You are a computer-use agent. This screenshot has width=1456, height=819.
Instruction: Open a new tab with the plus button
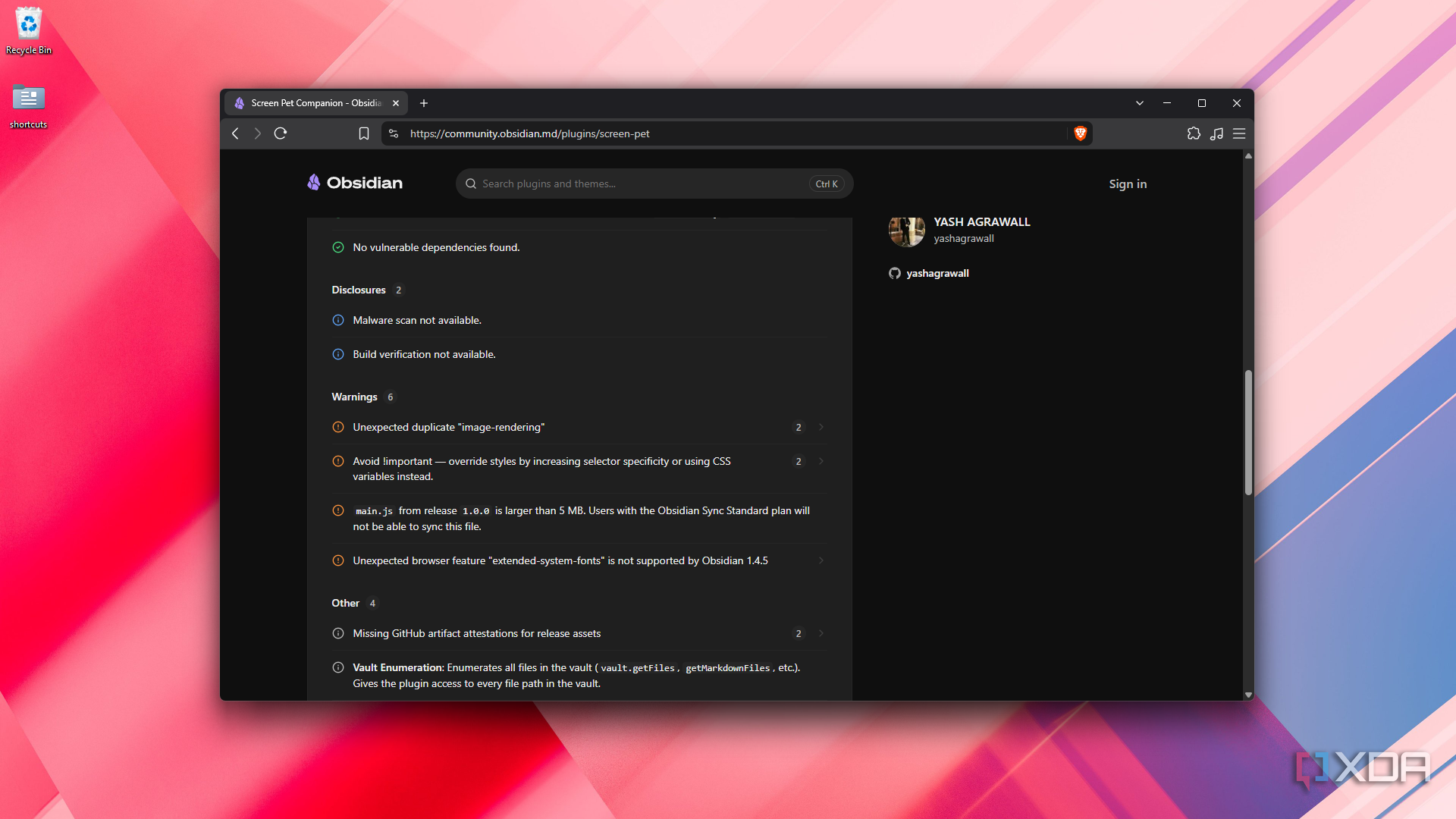click(424, 103)
